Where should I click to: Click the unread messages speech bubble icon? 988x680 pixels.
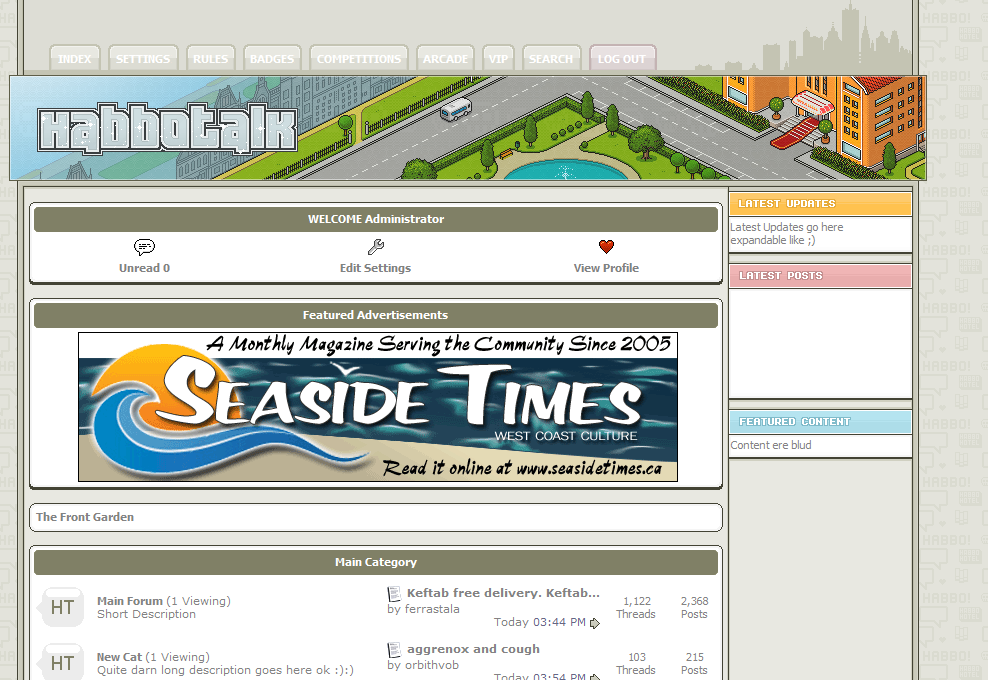144,246
